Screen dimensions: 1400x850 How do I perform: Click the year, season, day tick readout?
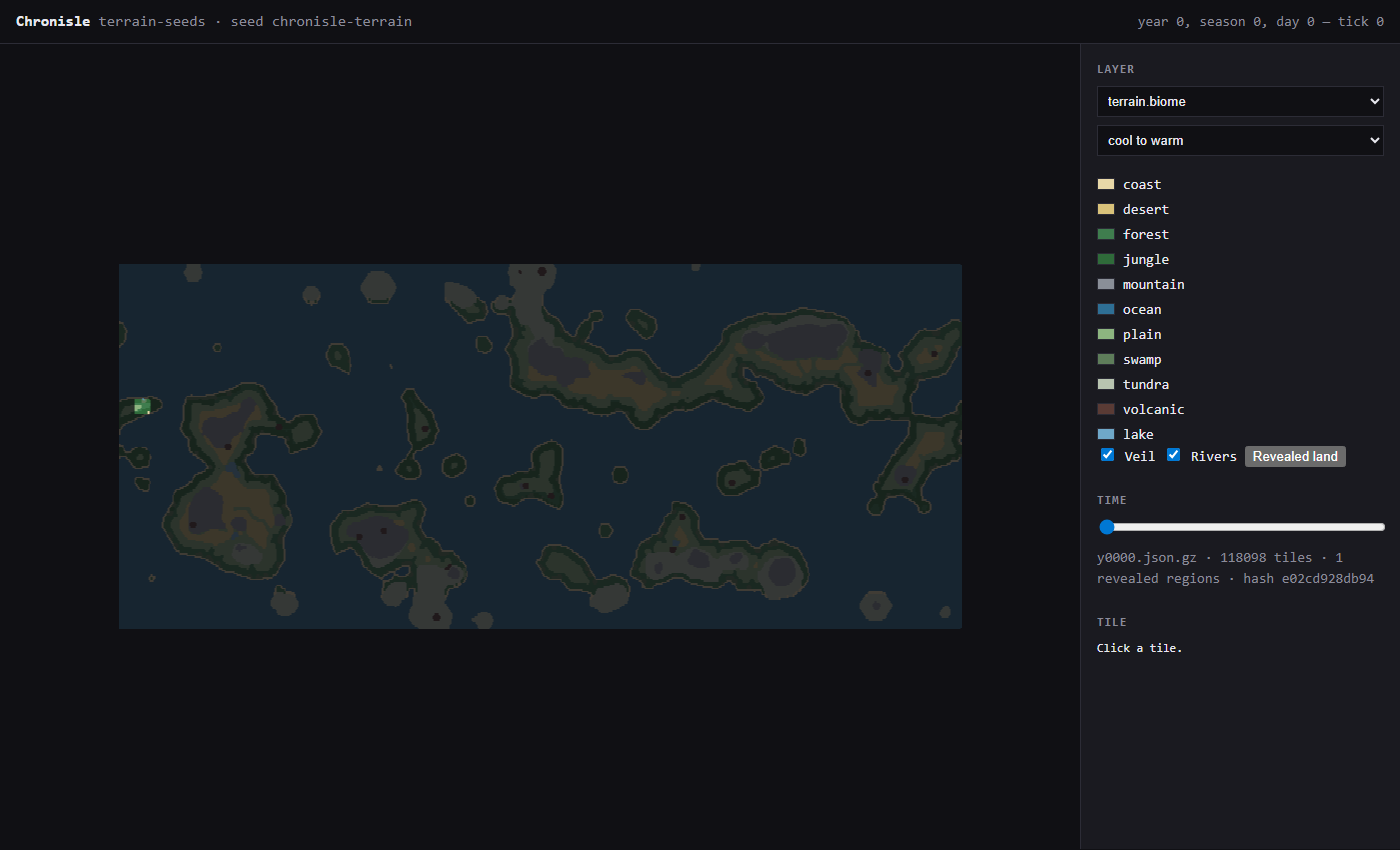[1261, 21]
